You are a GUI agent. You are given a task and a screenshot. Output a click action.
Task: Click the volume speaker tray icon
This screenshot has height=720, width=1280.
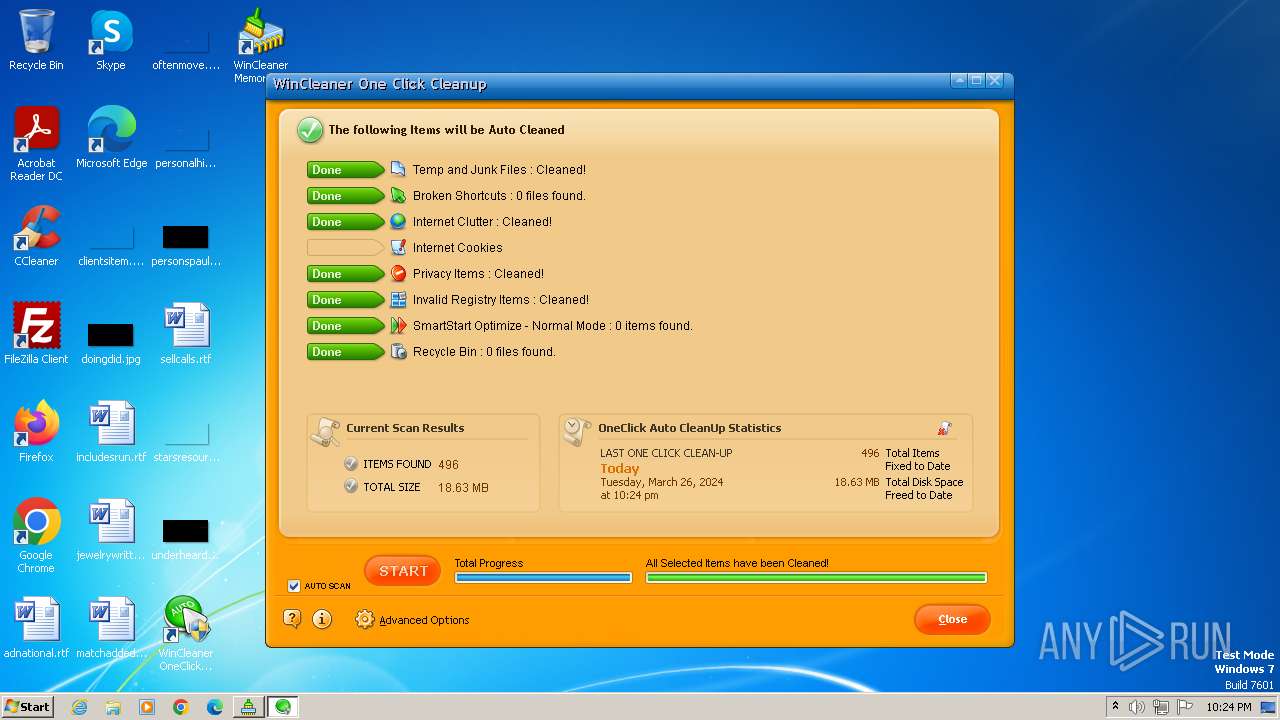tap(1137, 707)
